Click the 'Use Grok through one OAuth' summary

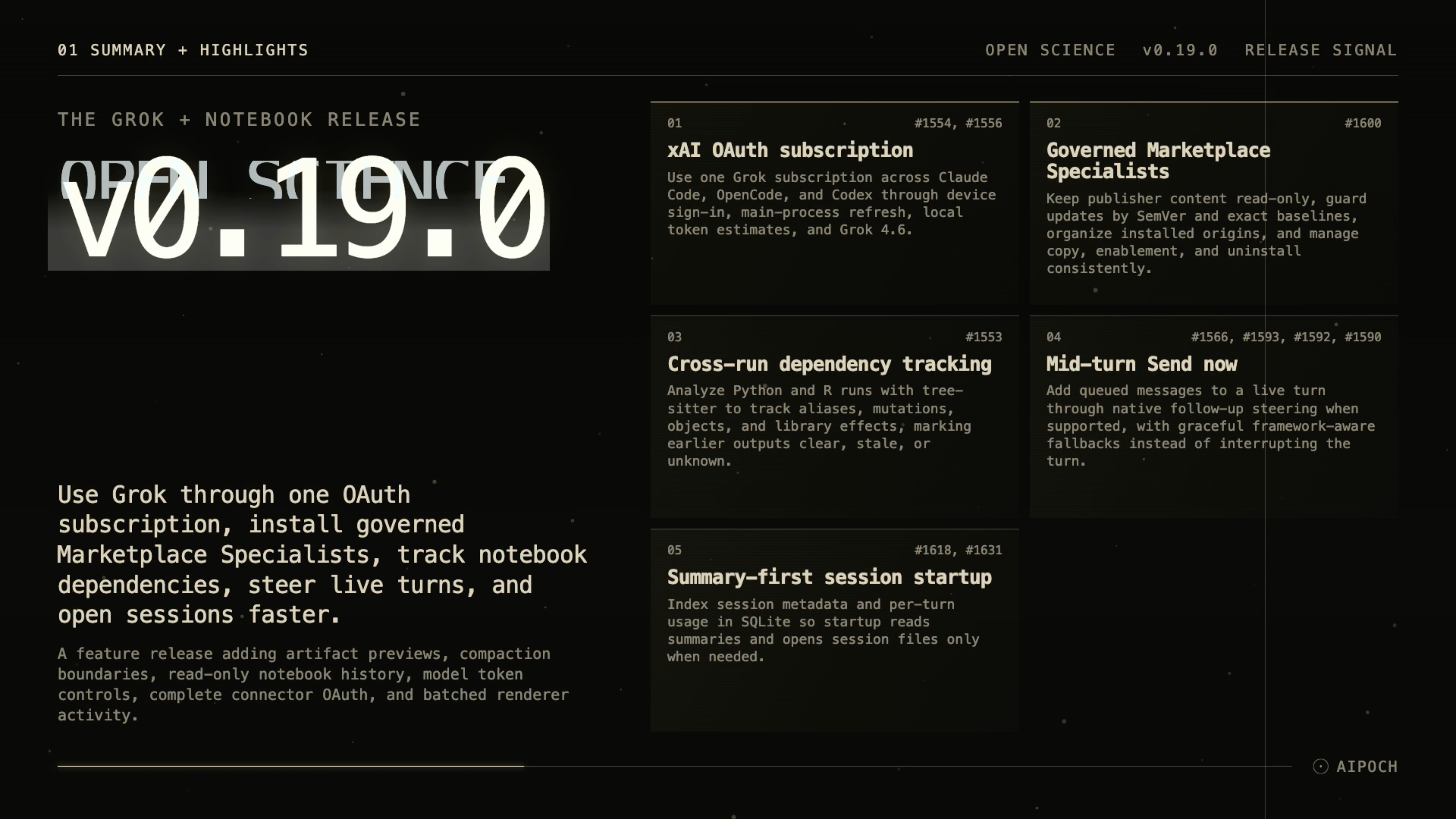(322, 555)
